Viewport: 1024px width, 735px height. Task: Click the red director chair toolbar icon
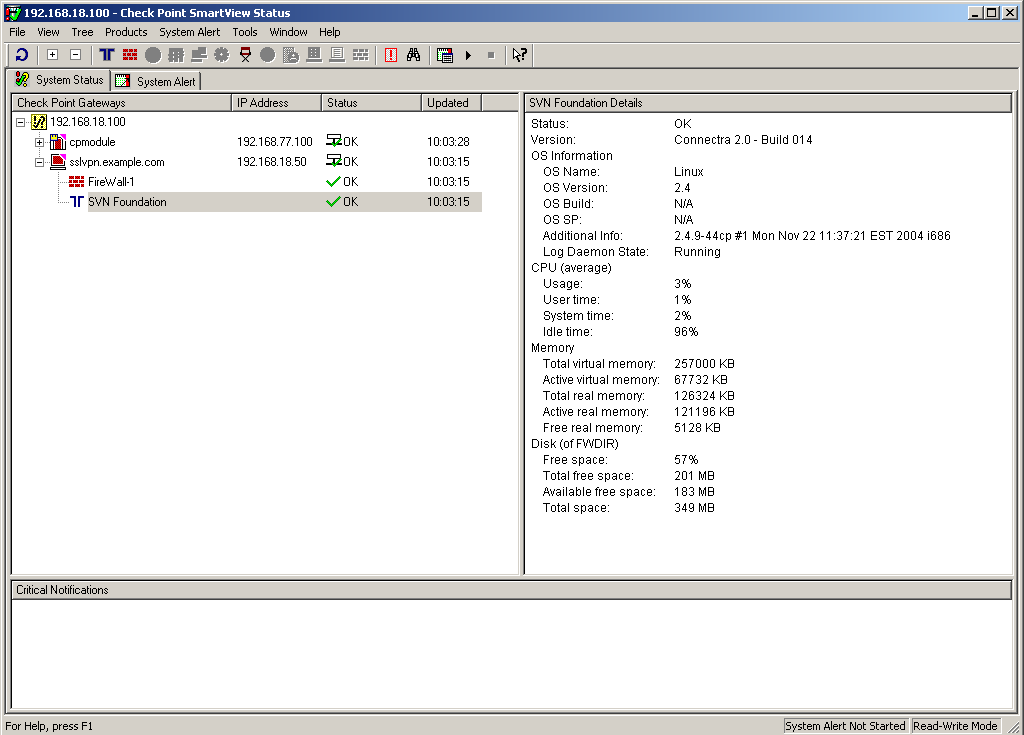pos(245,55)
